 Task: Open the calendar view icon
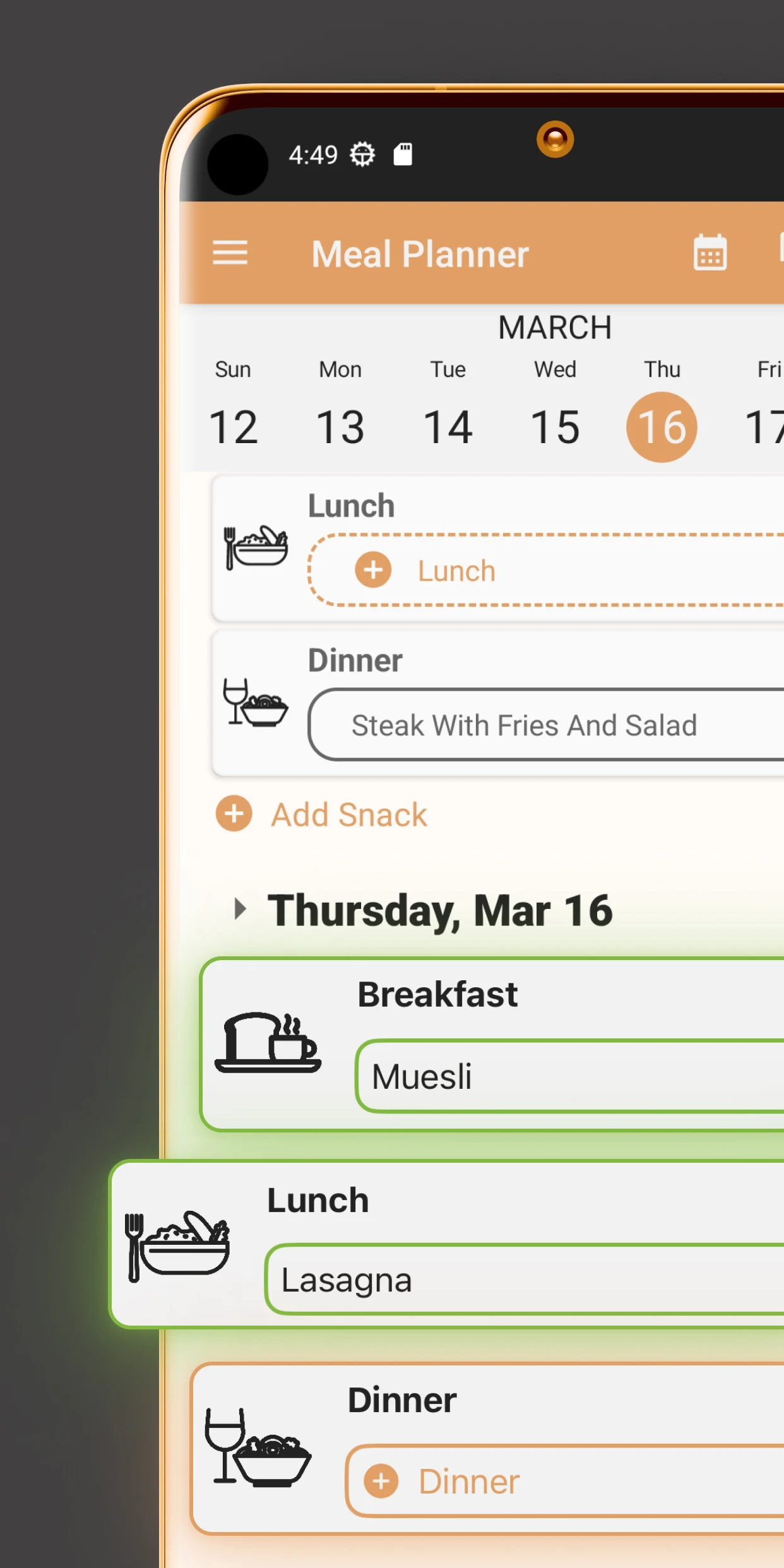pyautogui.click(x=710, y=252)
